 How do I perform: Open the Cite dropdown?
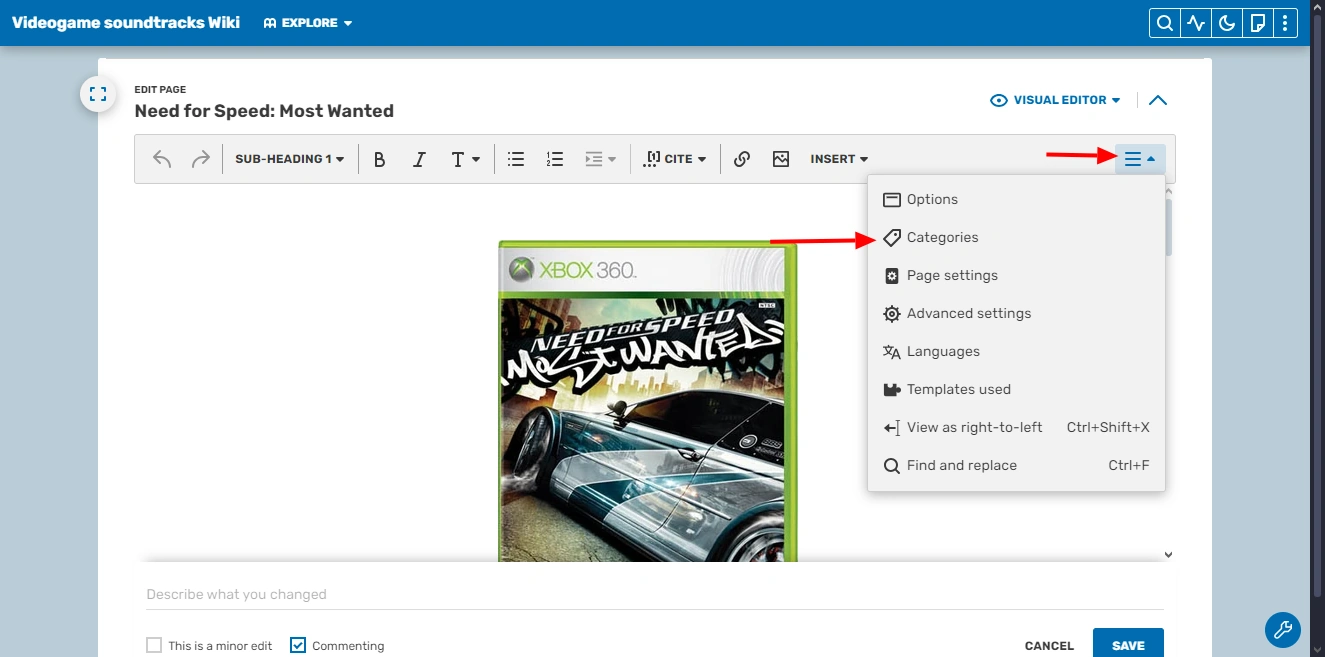click(x=676, y=159)
